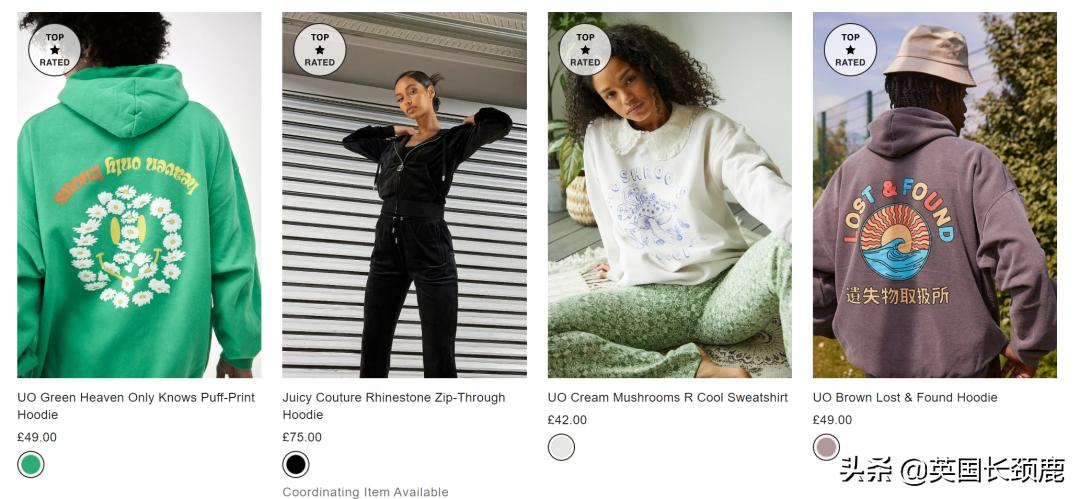The width and height of the screenshot is (1080, 499).
Task: Click the £42.00 price of cream sweatshirt
Action: [x=568, y=420]
